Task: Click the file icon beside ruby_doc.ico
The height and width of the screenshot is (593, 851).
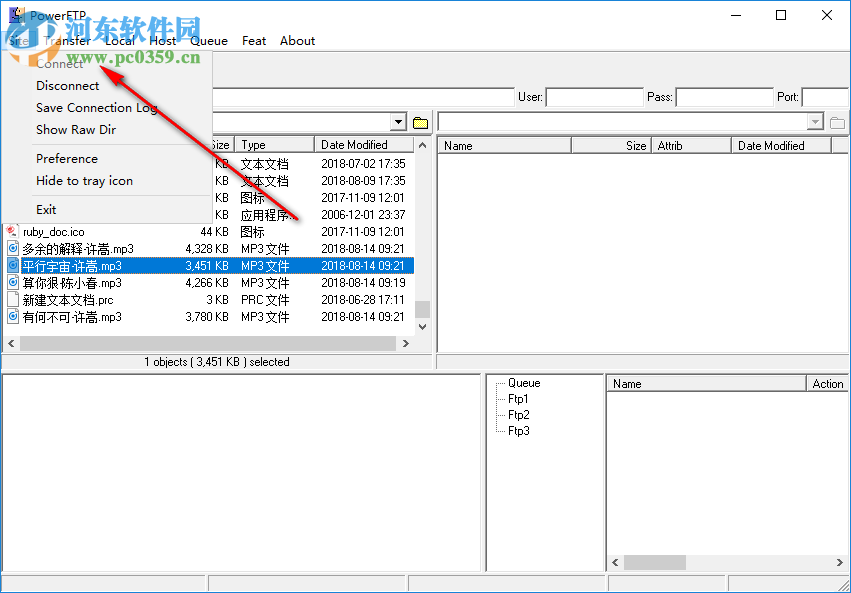Action: coord(11,231)
